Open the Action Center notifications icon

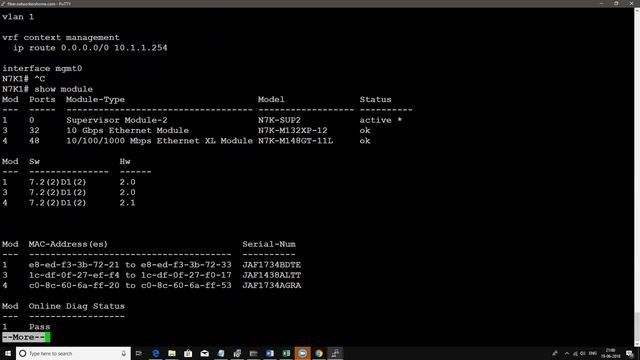point(630,353)
